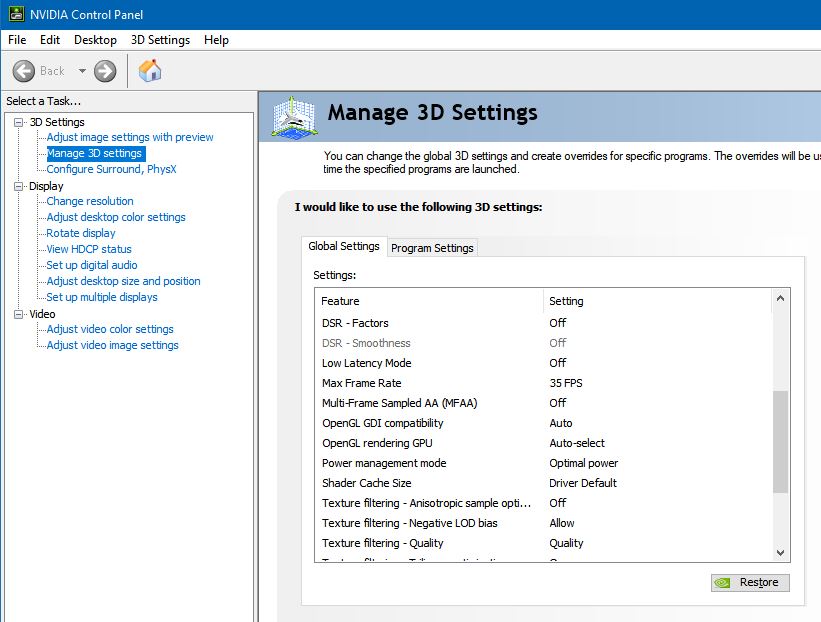Open the Back history dropdown arrow
821x622 pixels.
(x=82, y=71)
